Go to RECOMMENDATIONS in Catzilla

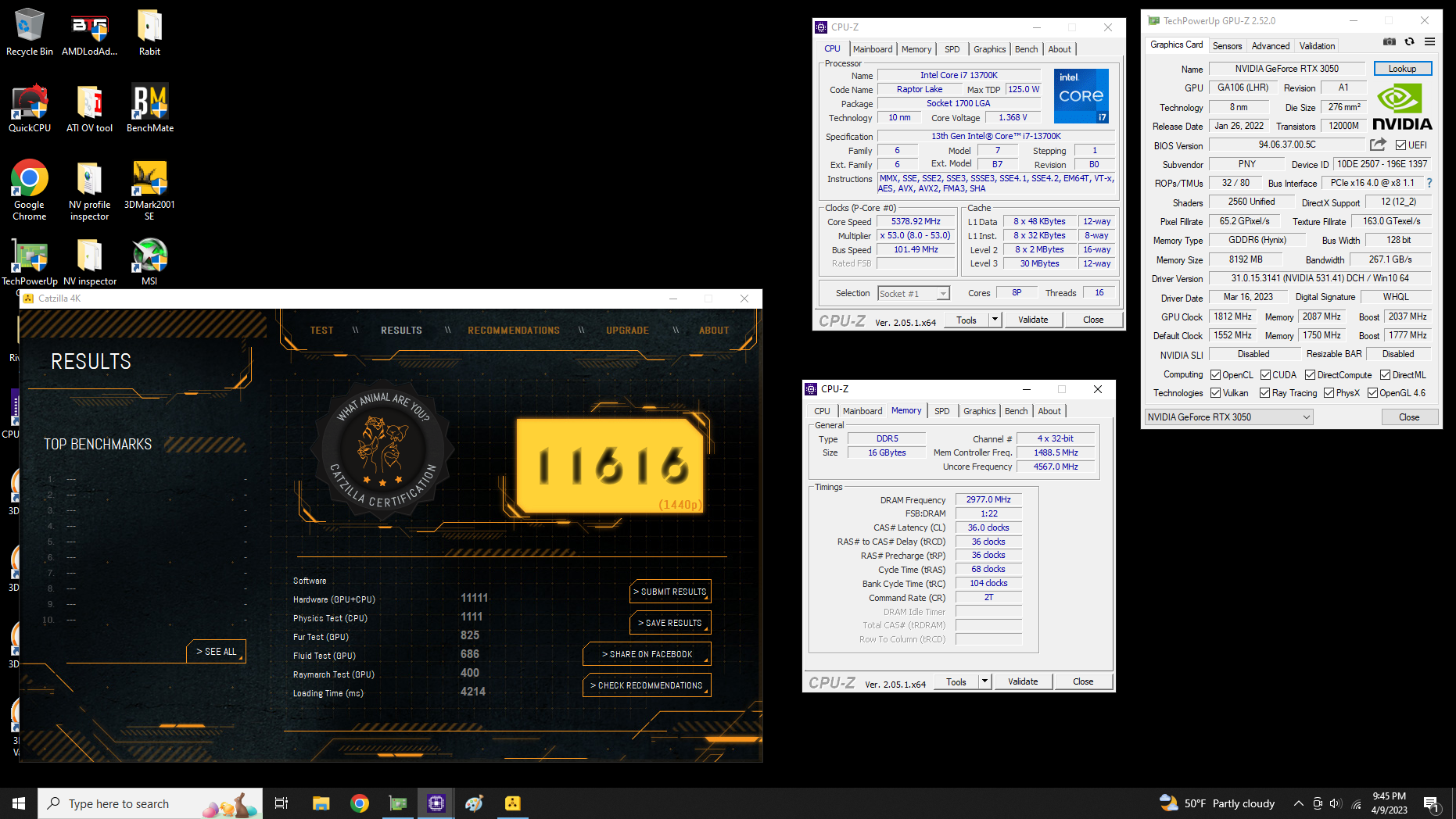[x=514, y=331]
